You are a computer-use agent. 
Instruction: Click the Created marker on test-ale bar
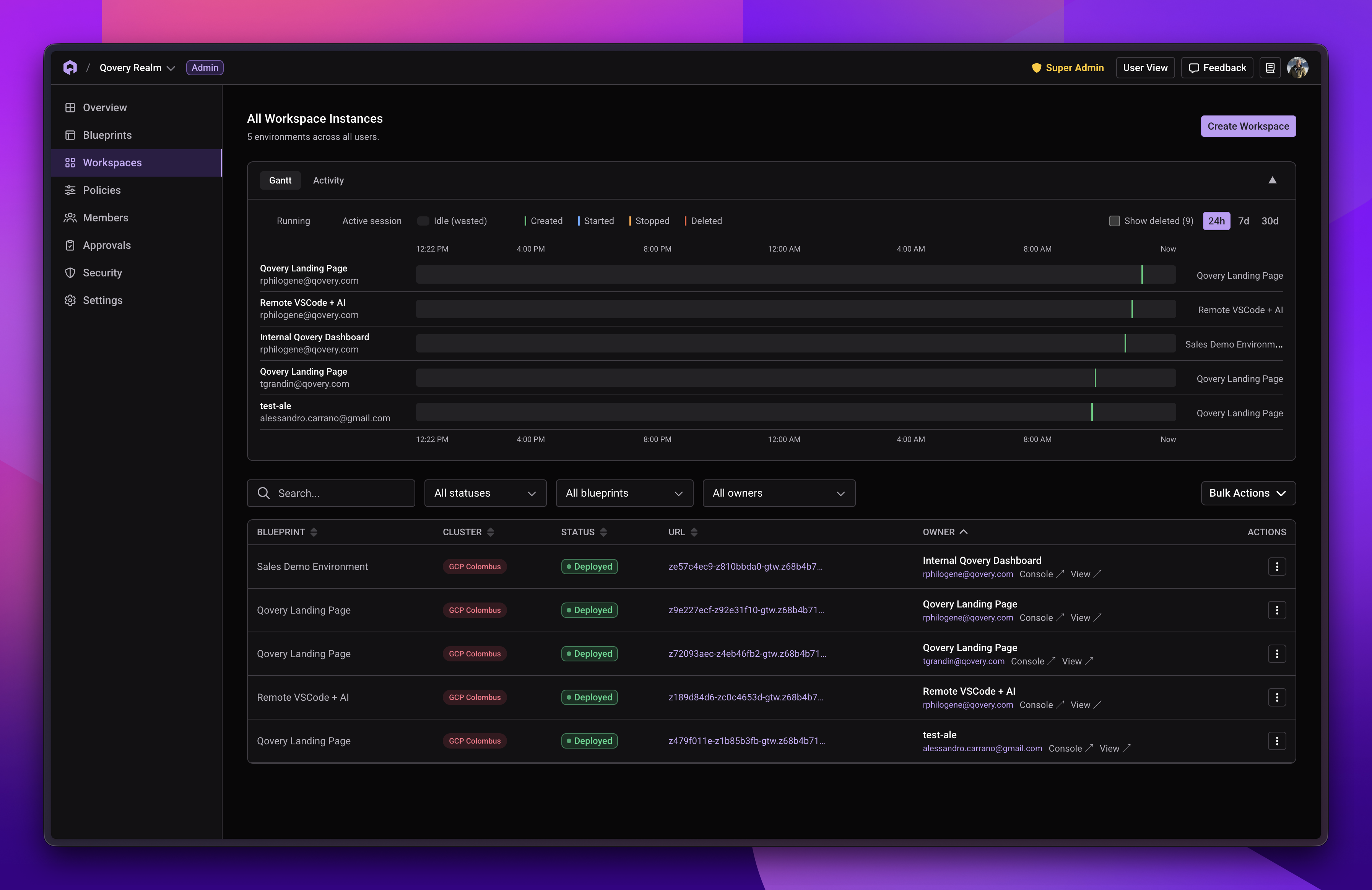pos(1091,412)
